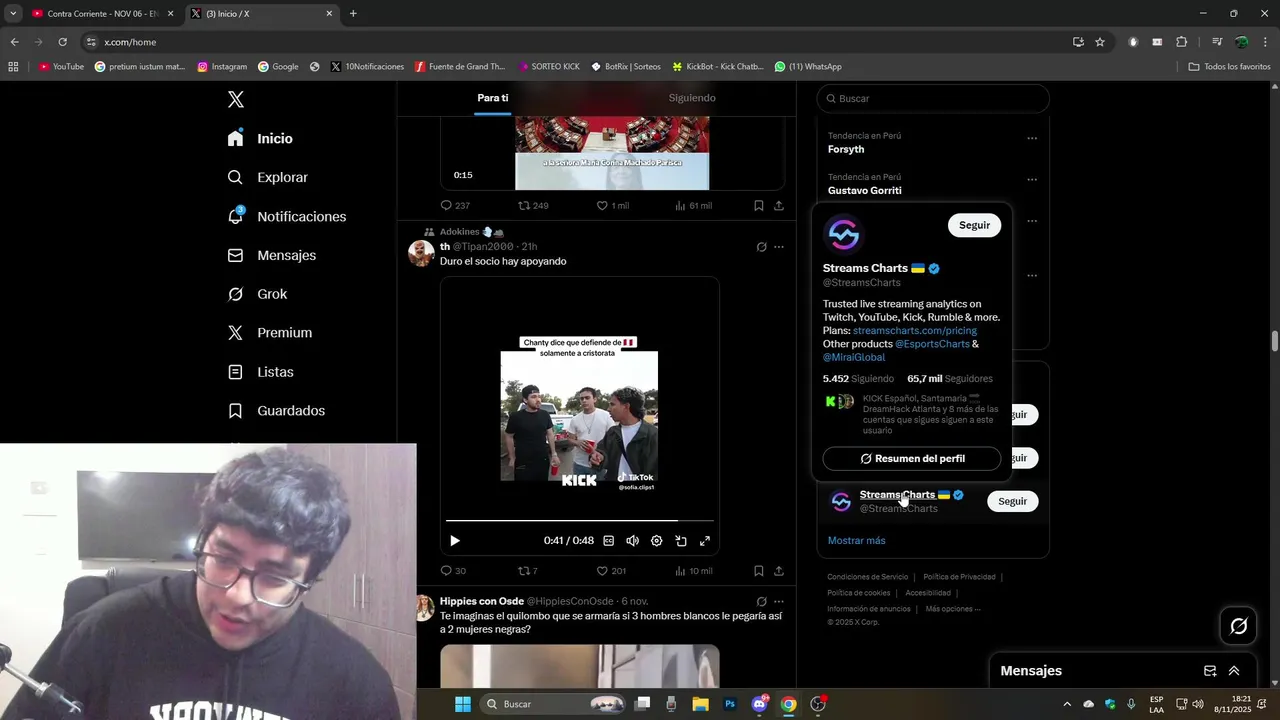The image size is (1280, 720).
Task: Open the Hippies con Osde profile name
Action: pos(482,601)
